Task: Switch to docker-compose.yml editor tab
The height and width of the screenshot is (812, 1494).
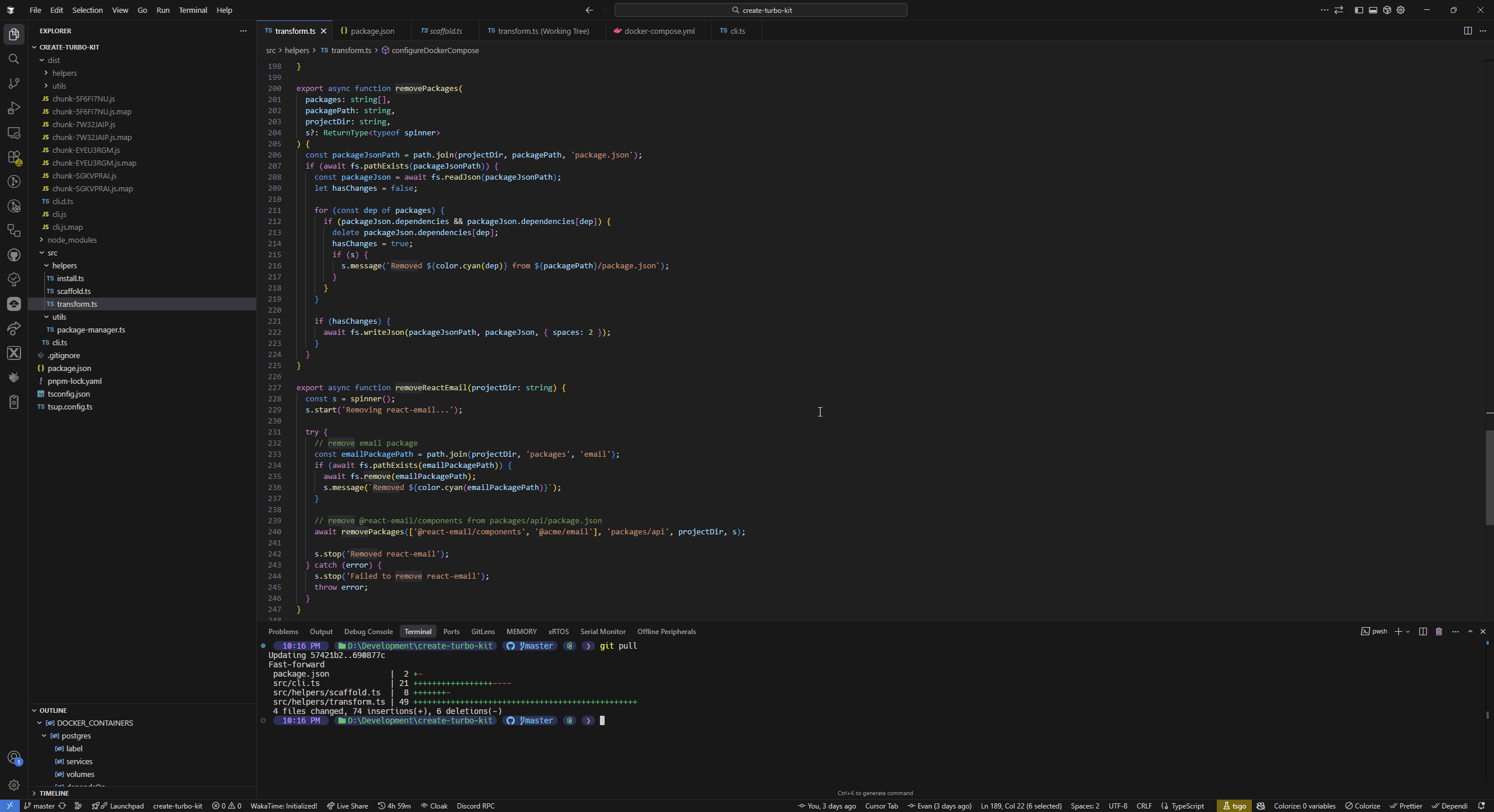Action: pos(659,31)
